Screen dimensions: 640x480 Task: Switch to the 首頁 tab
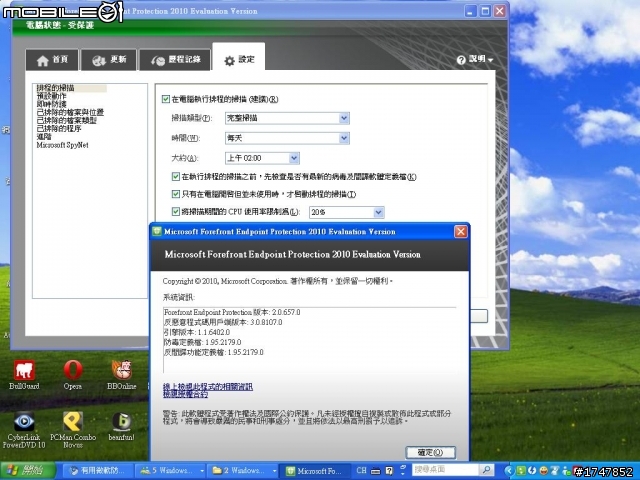pyautogui.click(x=52, y=60)
